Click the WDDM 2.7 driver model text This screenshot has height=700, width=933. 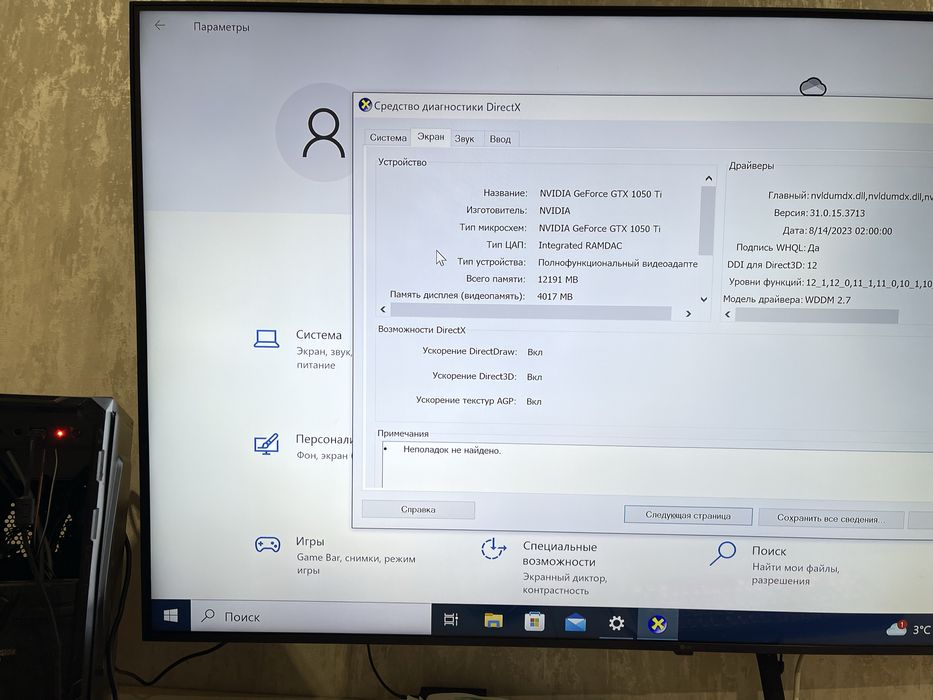[828, 300]
